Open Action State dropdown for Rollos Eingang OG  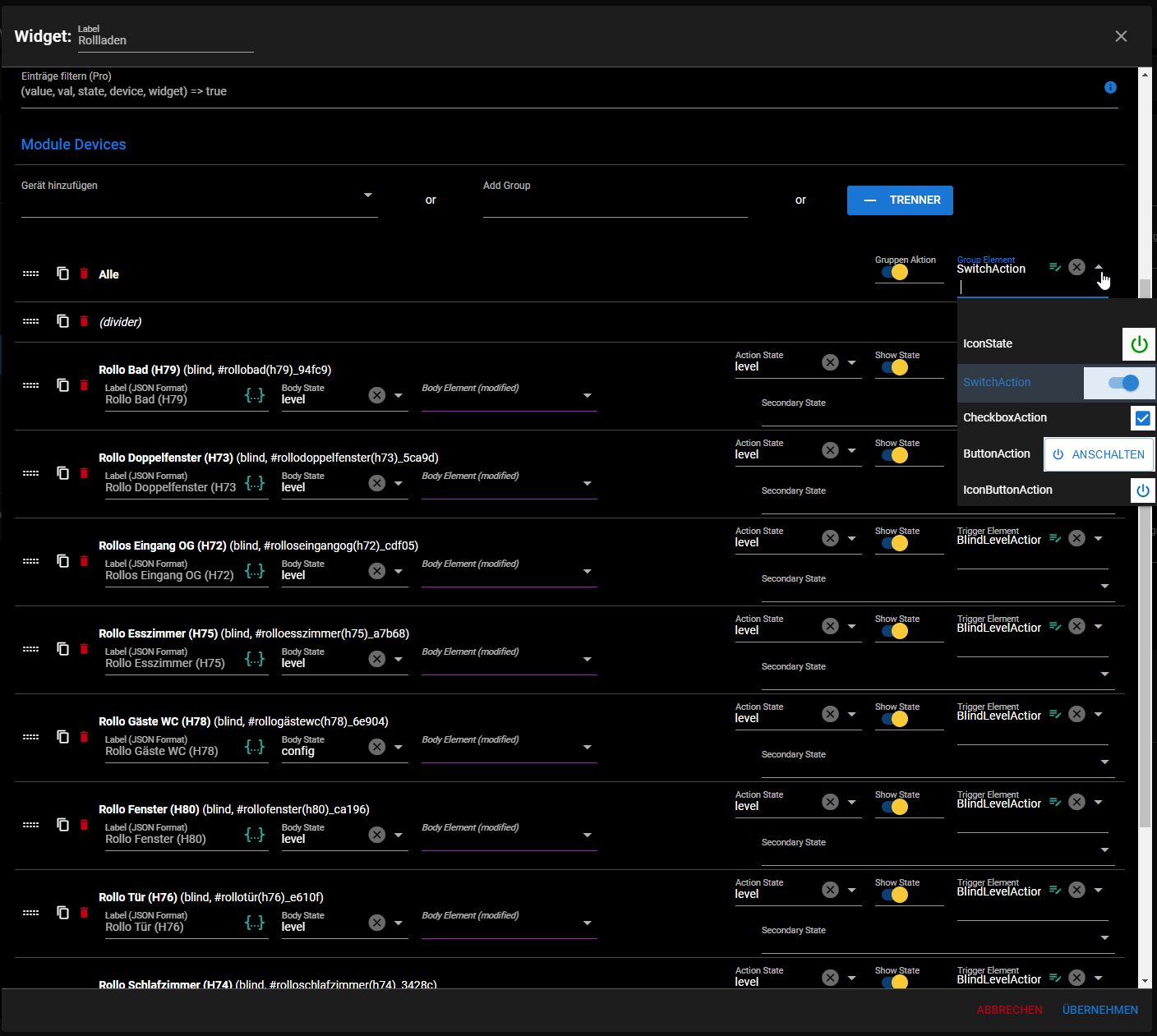852,538
